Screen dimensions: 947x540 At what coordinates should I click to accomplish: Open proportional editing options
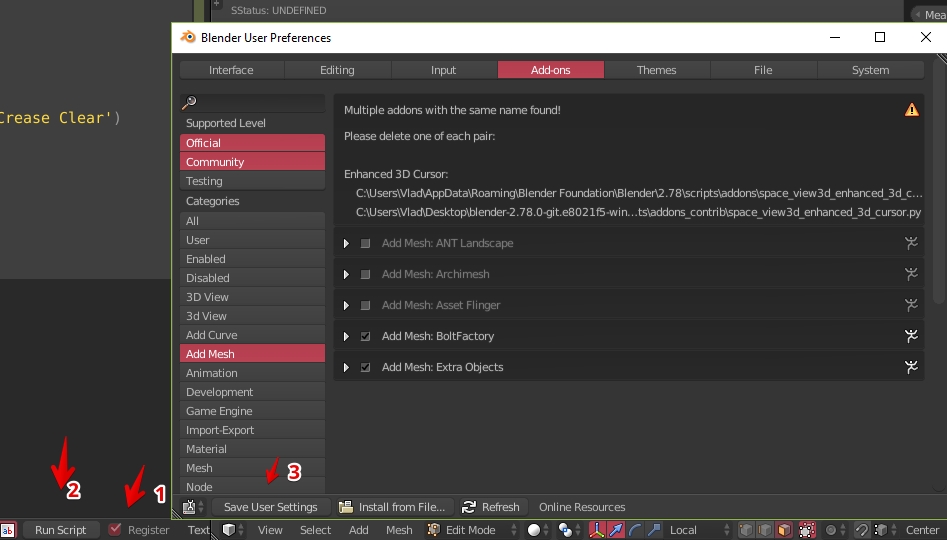pos(836,530)
